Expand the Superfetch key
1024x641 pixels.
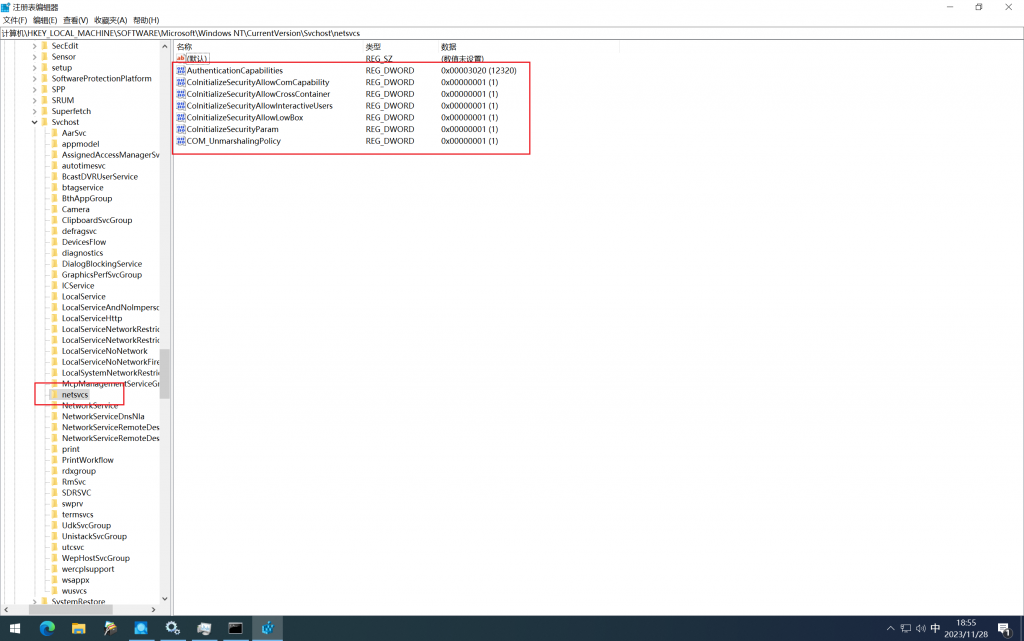(x=35, y=112)
